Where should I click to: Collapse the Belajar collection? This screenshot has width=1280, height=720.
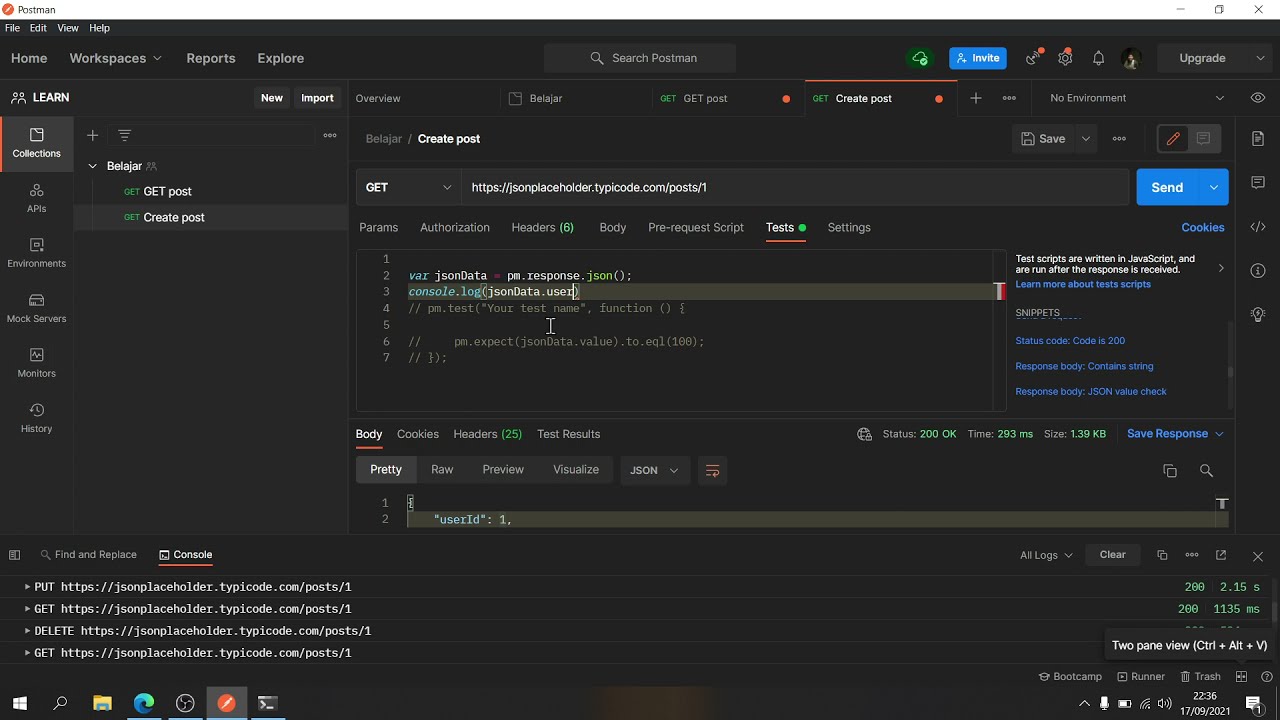pyautogui.click(x=92, y=166)
